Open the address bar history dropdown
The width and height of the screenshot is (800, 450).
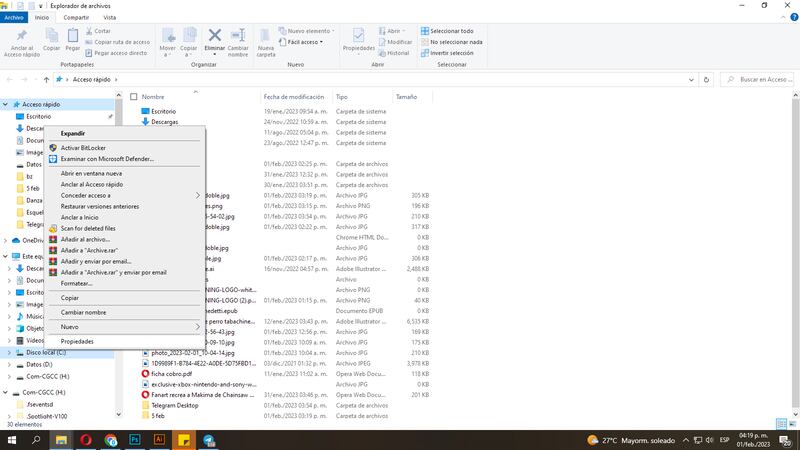691,80
